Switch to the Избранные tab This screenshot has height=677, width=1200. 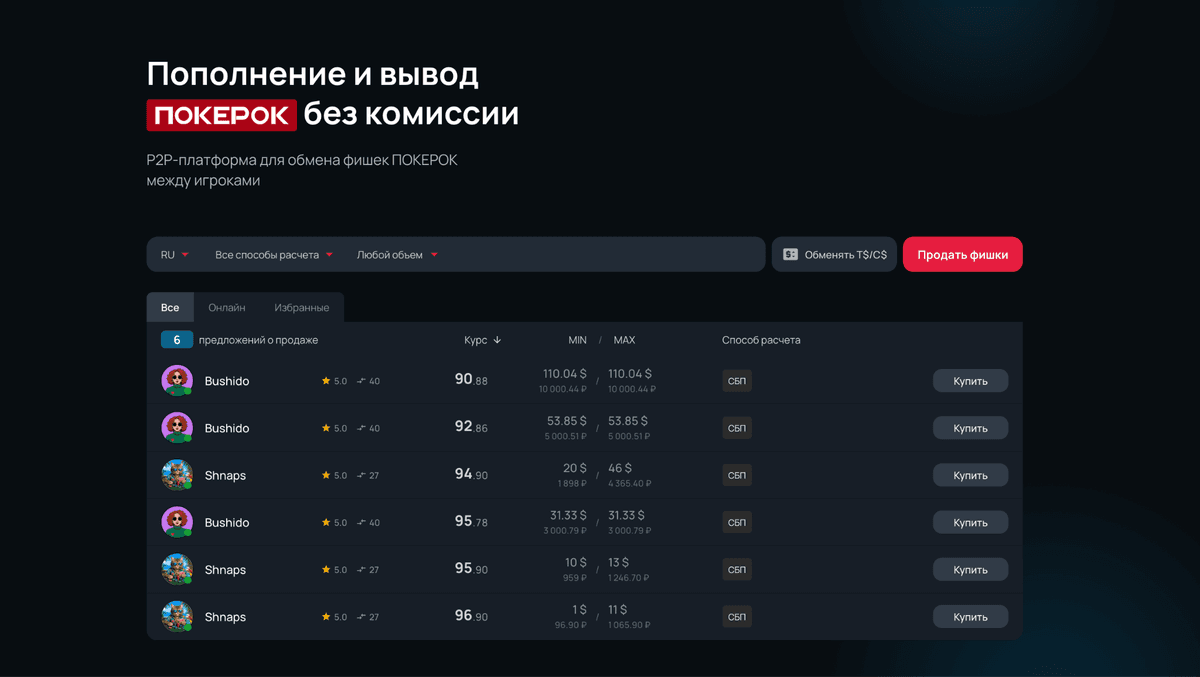[301, 308]
